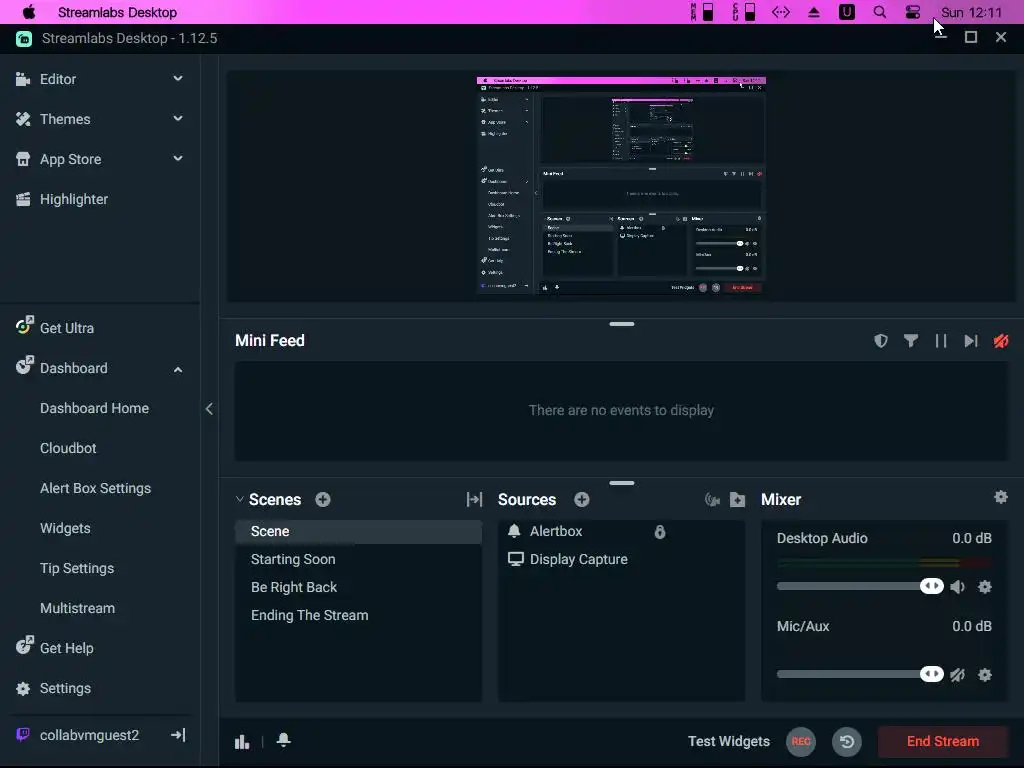Screen dimensions: 1024x768
Task: Open Tip Settings
Action: point(77,568)
